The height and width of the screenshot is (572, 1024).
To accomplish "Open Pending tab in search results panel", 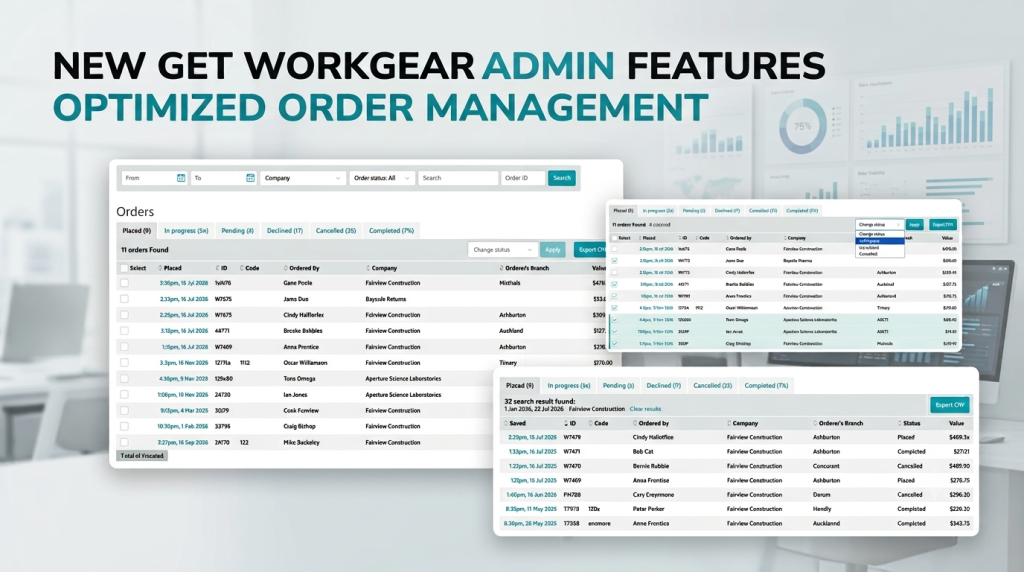I will (618, 386).
